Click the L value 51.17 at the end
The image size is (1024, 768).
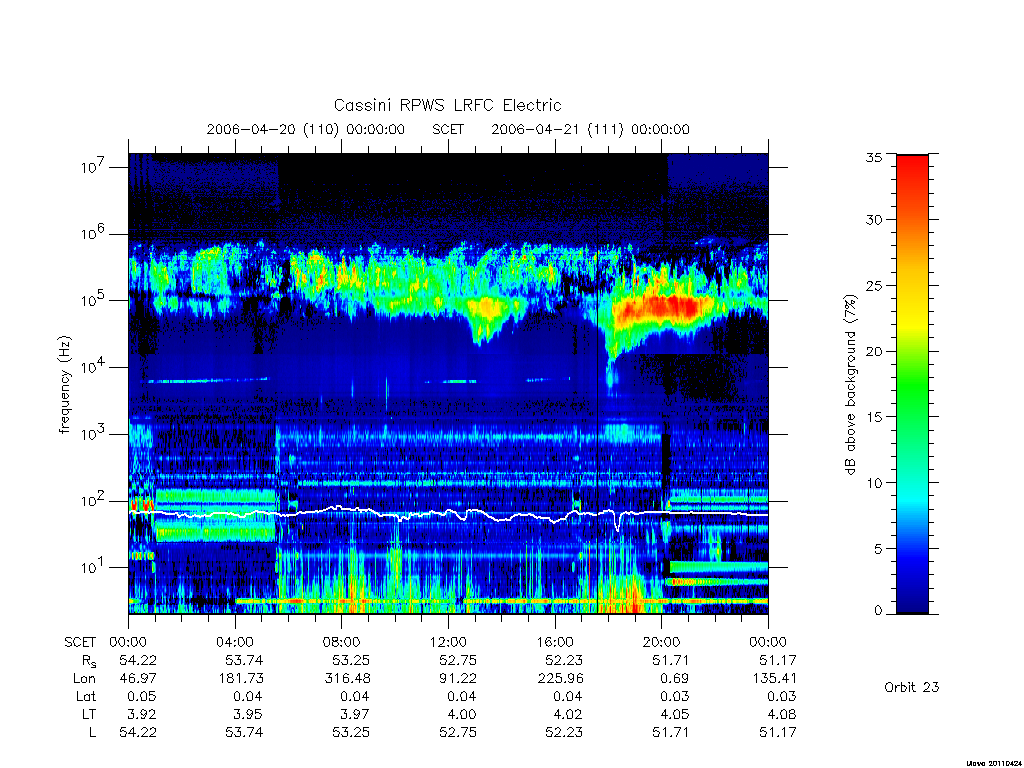778,732
